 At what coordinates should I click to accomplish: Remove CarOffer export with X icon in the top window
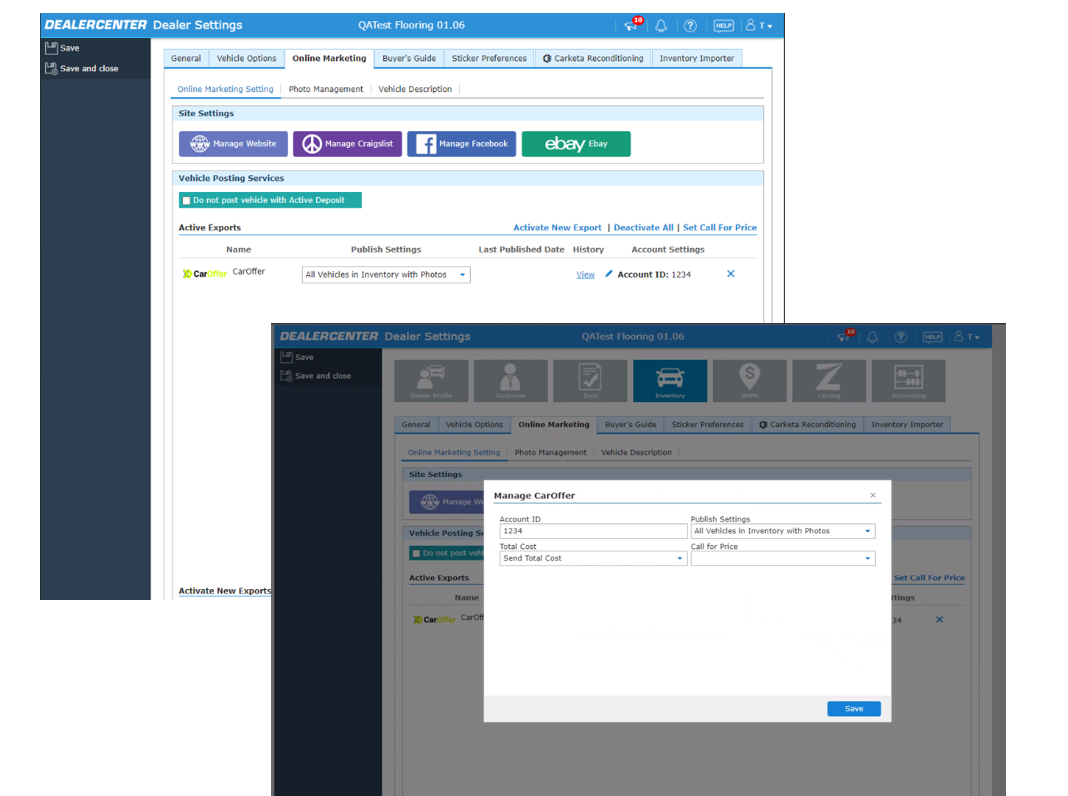(x=730, y=274)
